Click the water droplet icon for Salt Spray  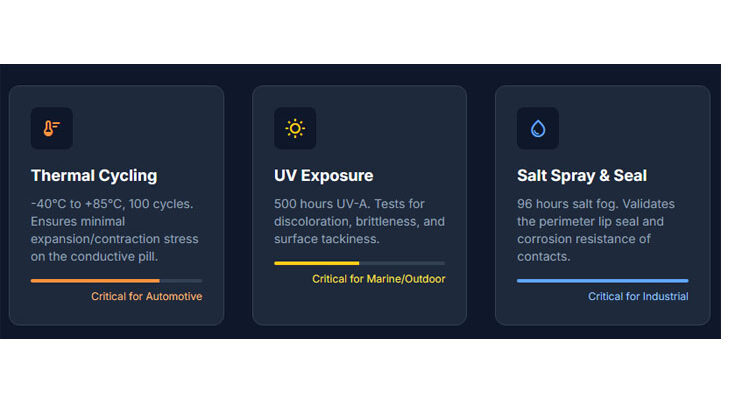pyautogui.click(x=538, y=128)
